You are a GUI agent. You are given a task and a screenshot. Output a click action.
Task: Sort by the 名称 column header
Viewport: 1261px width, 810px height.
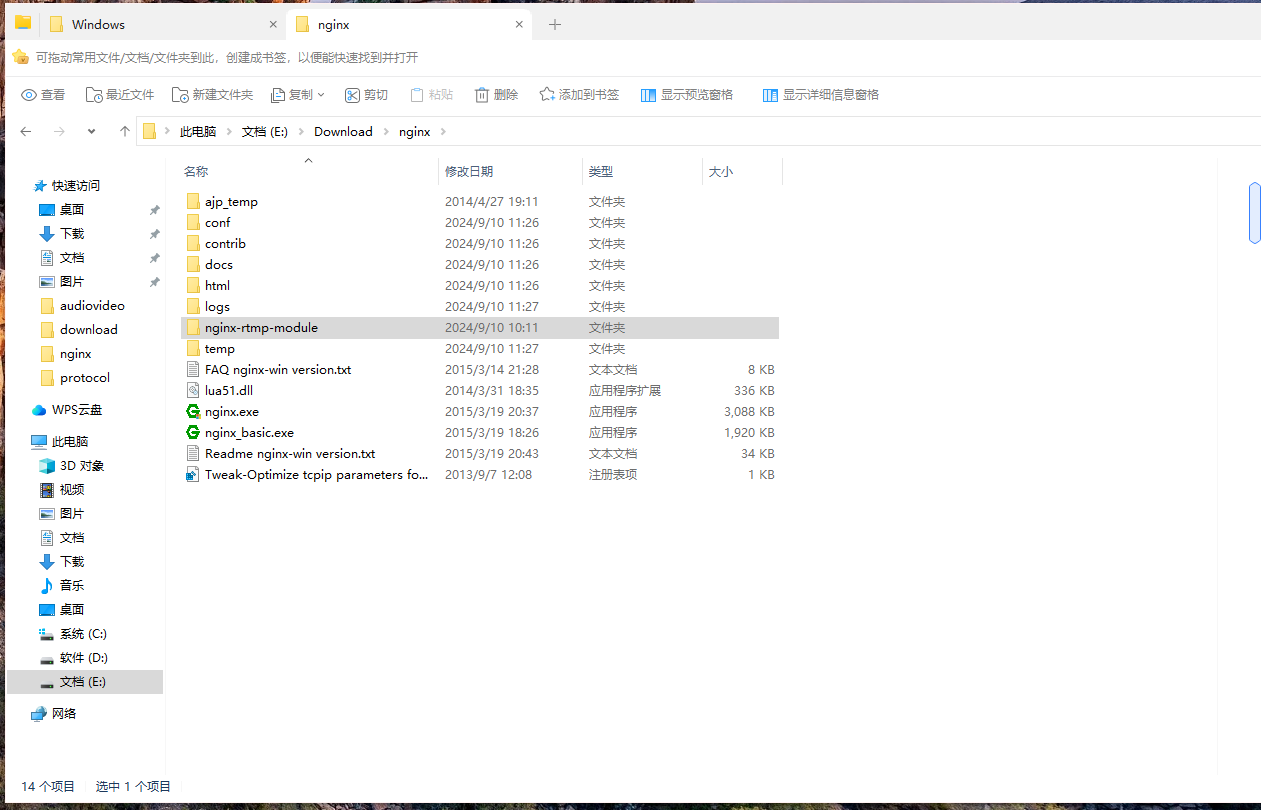[x=196, y=172]
